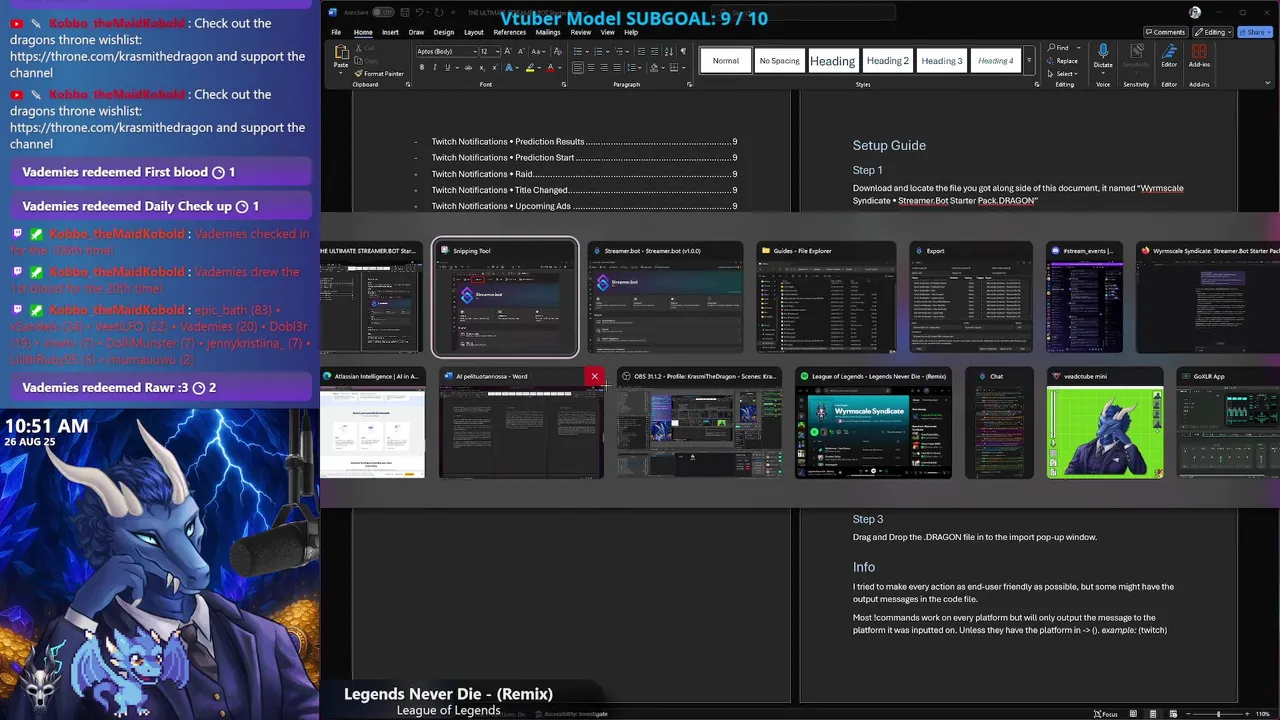Open the Editor pane icon

pyautogui.click(x=1169, y=51)
